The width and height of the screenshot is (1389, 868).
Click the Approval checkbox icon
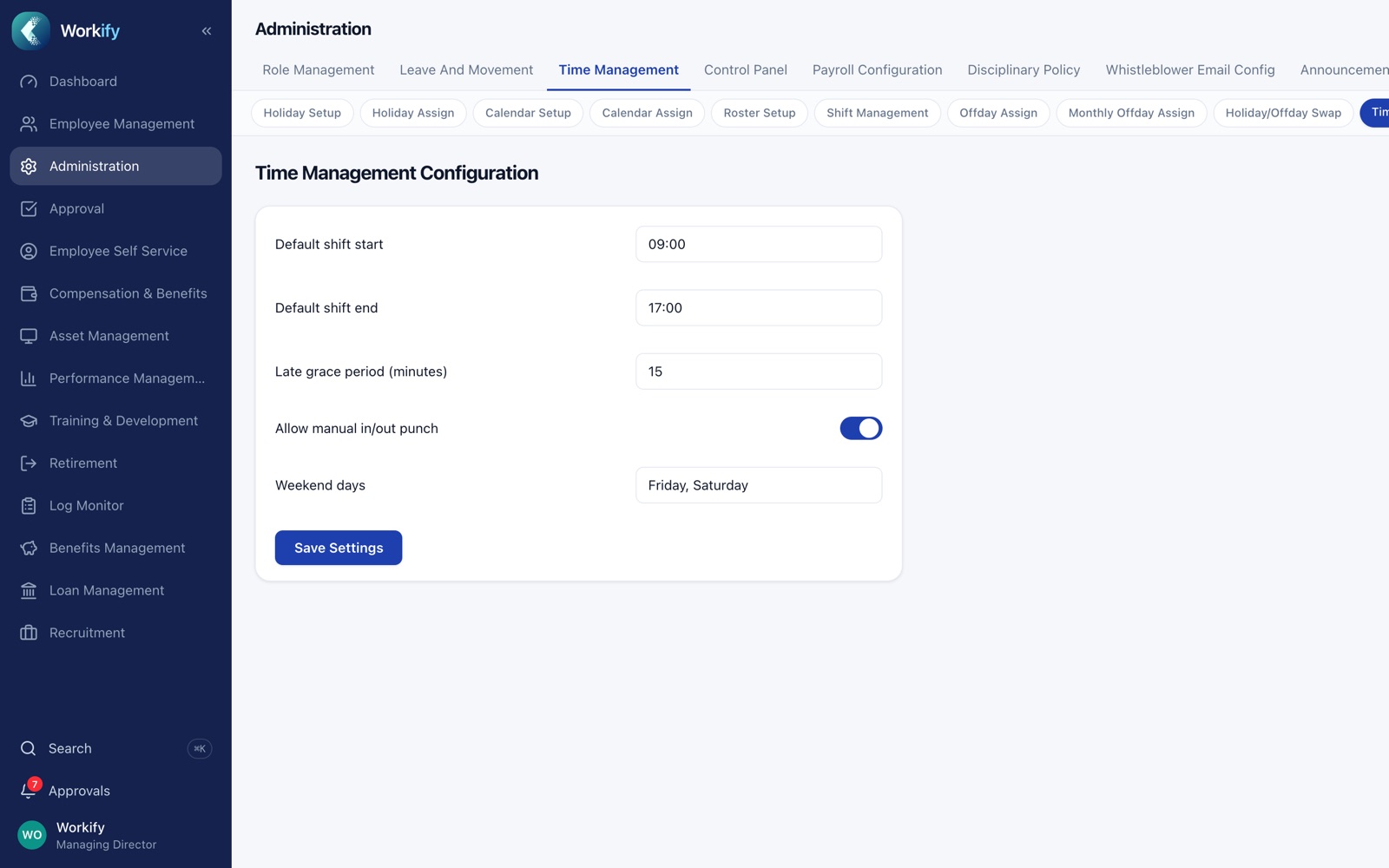(x=29, y=208)
